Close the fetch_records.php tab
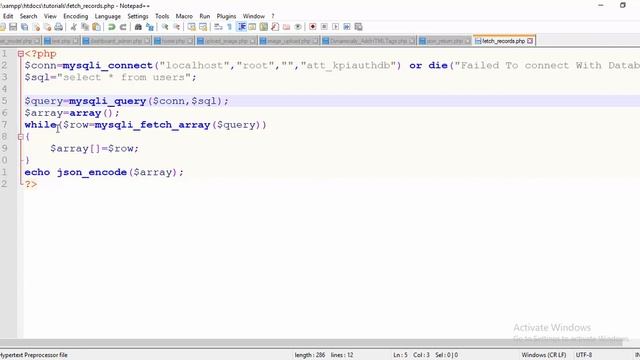The width and height of the screenshot is (640, 360). point(530,41)
